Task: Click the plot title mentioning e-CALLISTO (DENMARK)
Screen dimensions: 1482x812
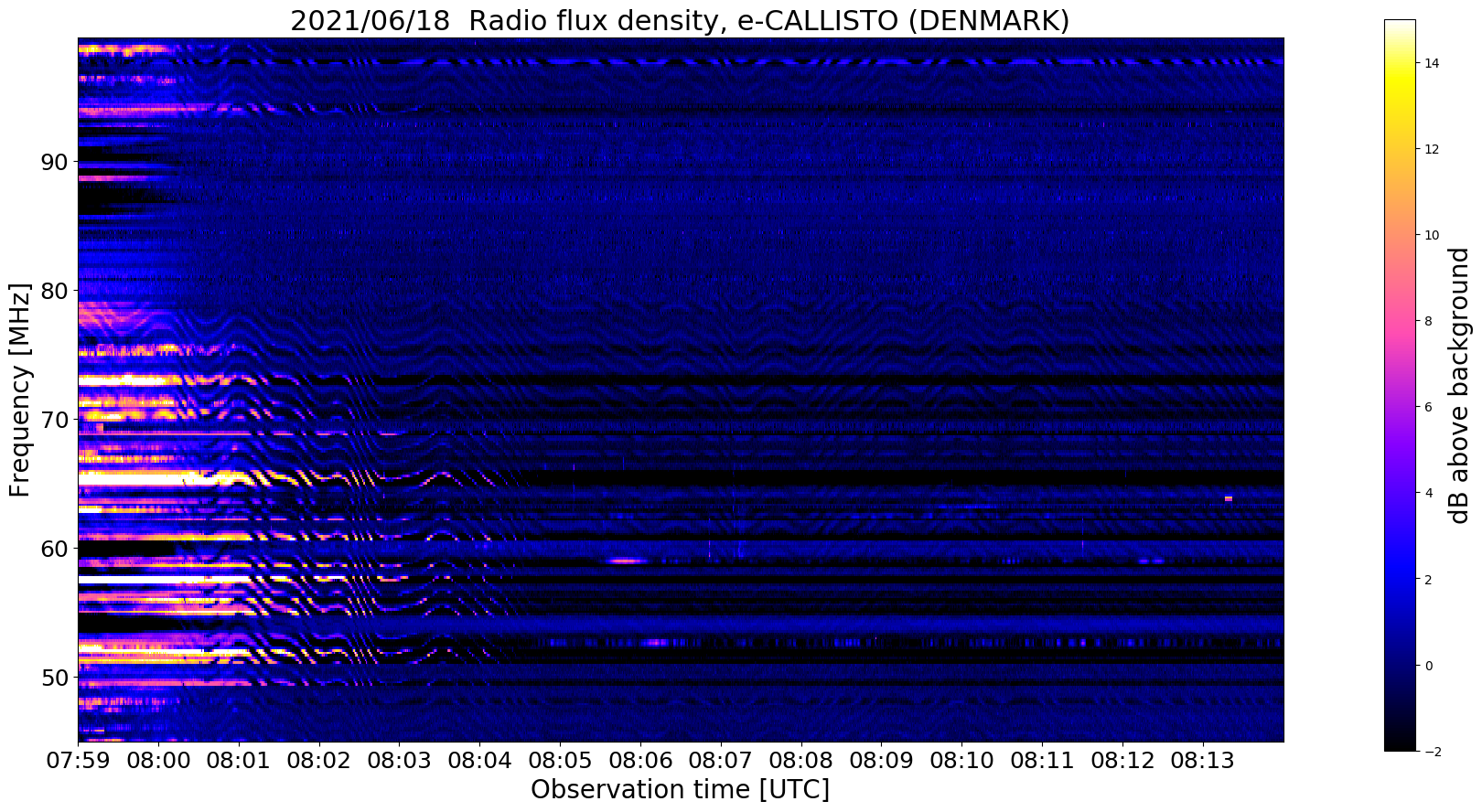Action: coord(680,20)
